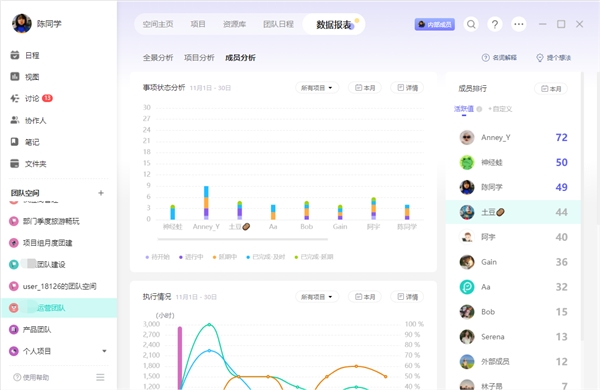This screenshot has height=390, width=600.
Task: Add a team space with plus icon
Action: pos(101,193)
